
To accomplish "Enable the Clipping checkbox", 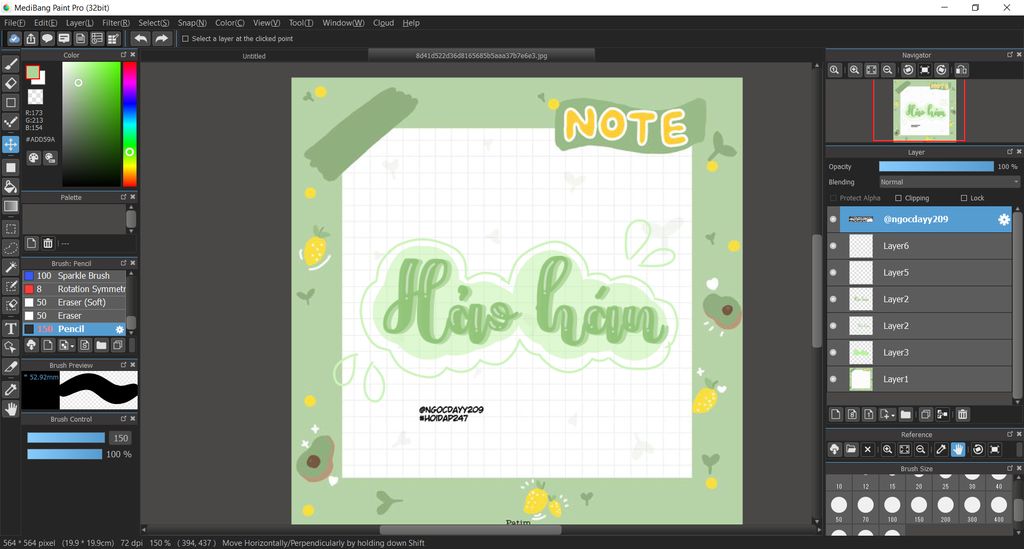I will coord(899,198).
